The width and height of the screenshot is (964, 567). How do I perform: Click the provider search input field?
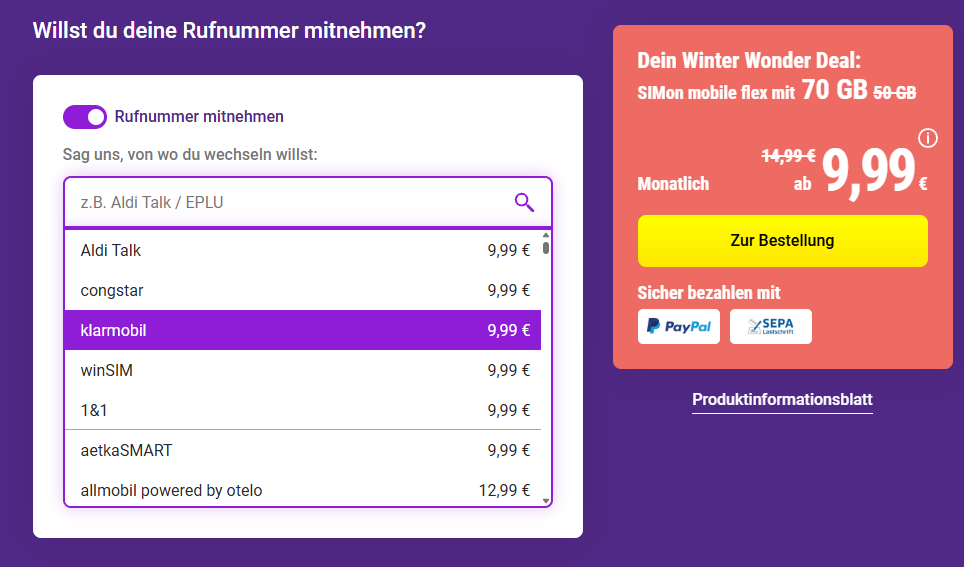(x=290, y=203)
